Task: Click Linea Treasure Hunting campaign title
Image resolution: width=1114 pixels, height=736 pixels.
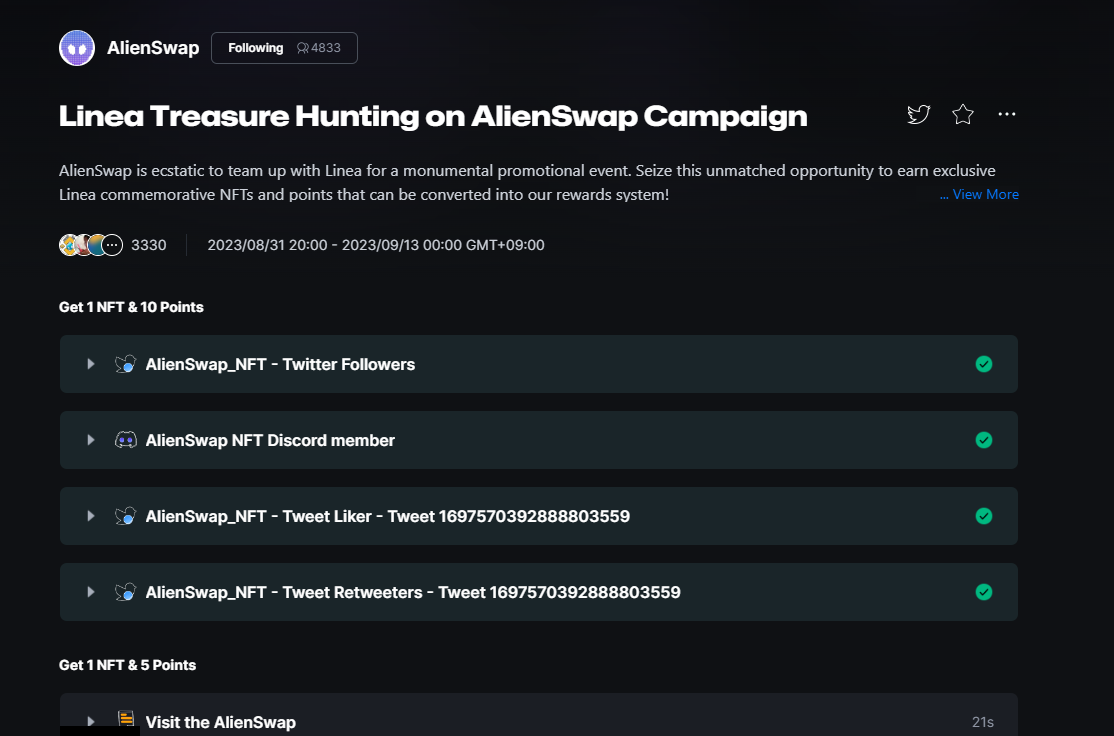Action: [x=433, y=117]
